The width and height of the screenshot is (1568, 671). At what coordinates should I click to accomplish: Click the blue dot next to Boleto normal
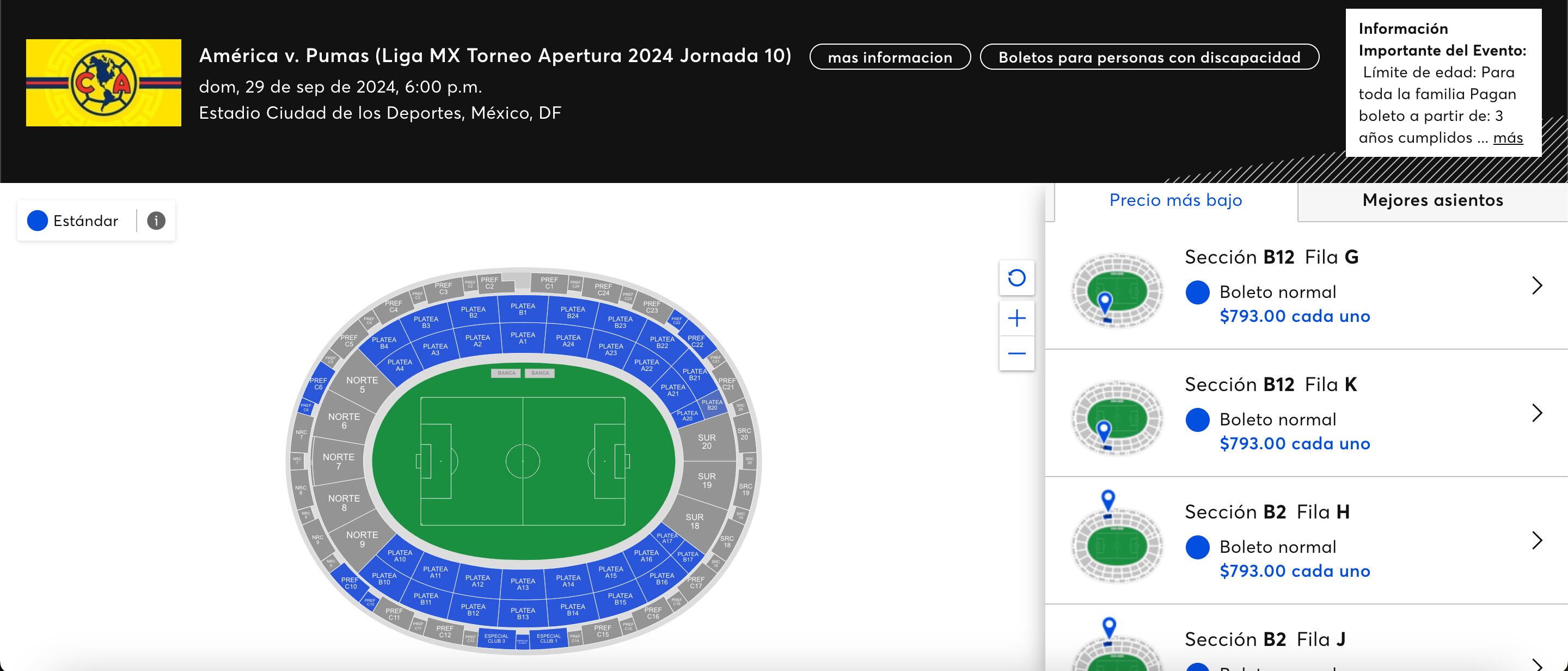pyautogui.click(x=1197, y=292)
